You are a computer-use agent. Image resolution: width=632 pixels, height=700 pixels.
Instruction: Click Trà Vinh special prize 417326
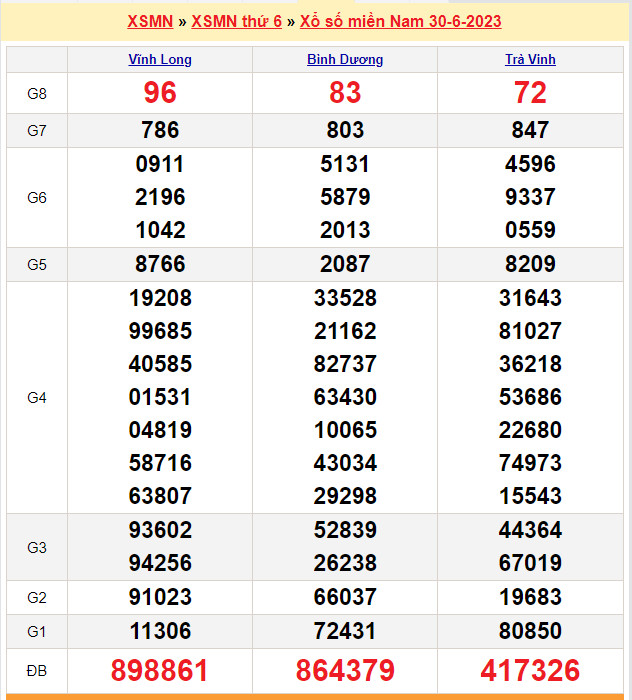[x=530, y=670]
